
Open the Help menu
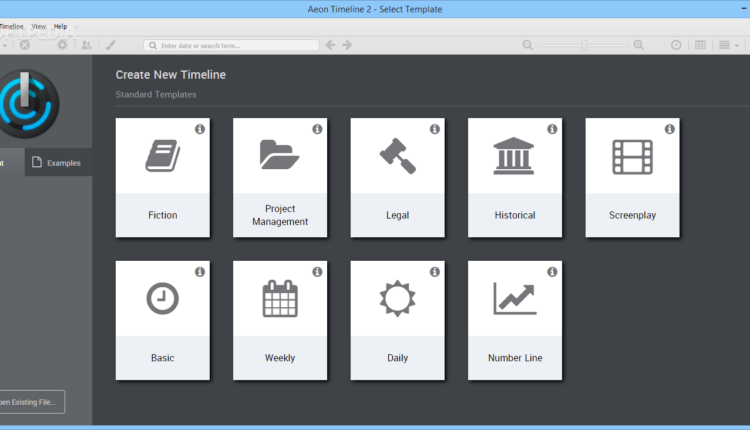pos(61,26)
